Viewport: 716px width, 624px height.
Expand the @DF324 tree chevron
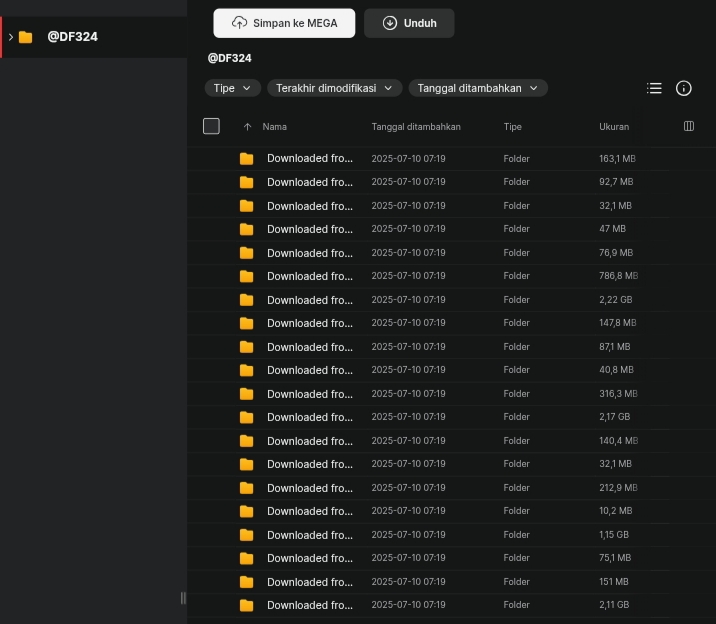point(11,37)
